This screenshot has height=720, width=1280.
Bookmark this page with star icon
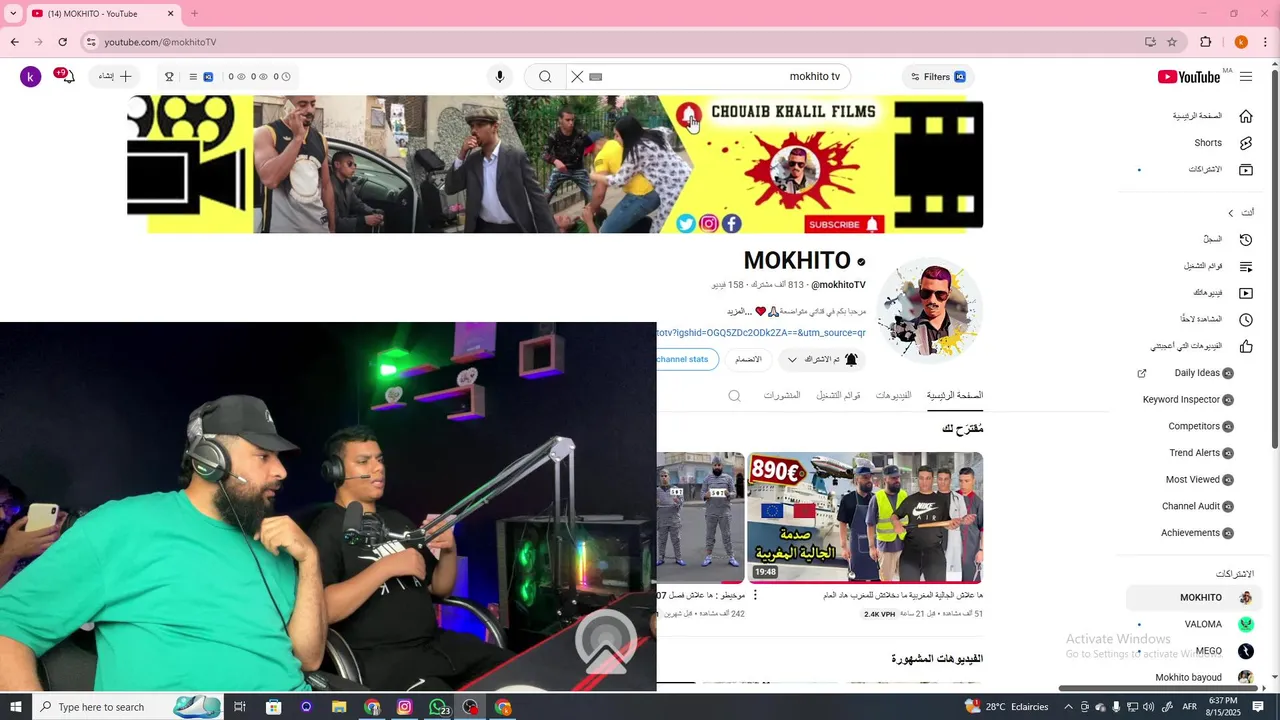click(1172, 42)
